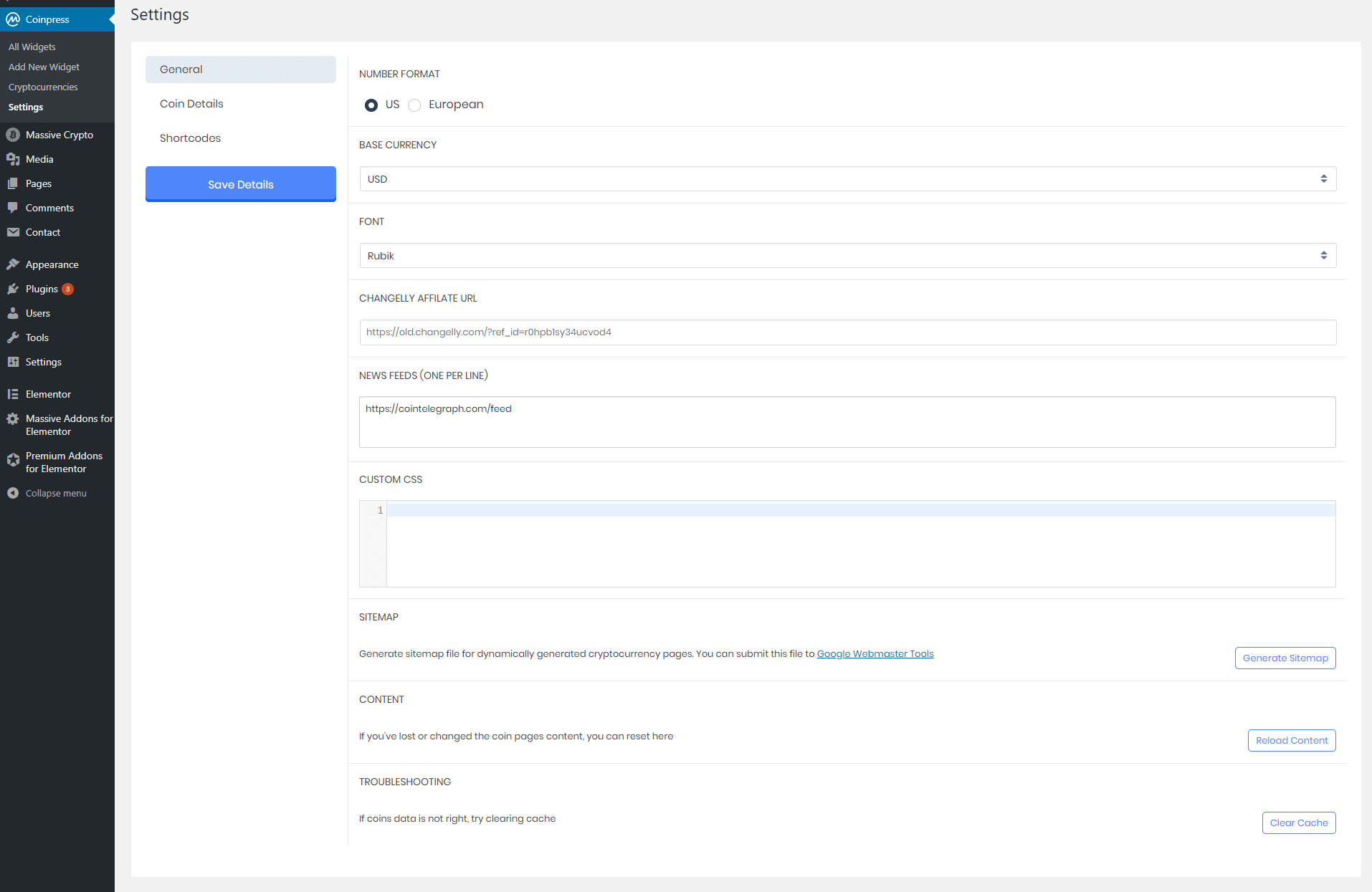
Task: Click the Changelly affiliate URL field
Action: 848,332
